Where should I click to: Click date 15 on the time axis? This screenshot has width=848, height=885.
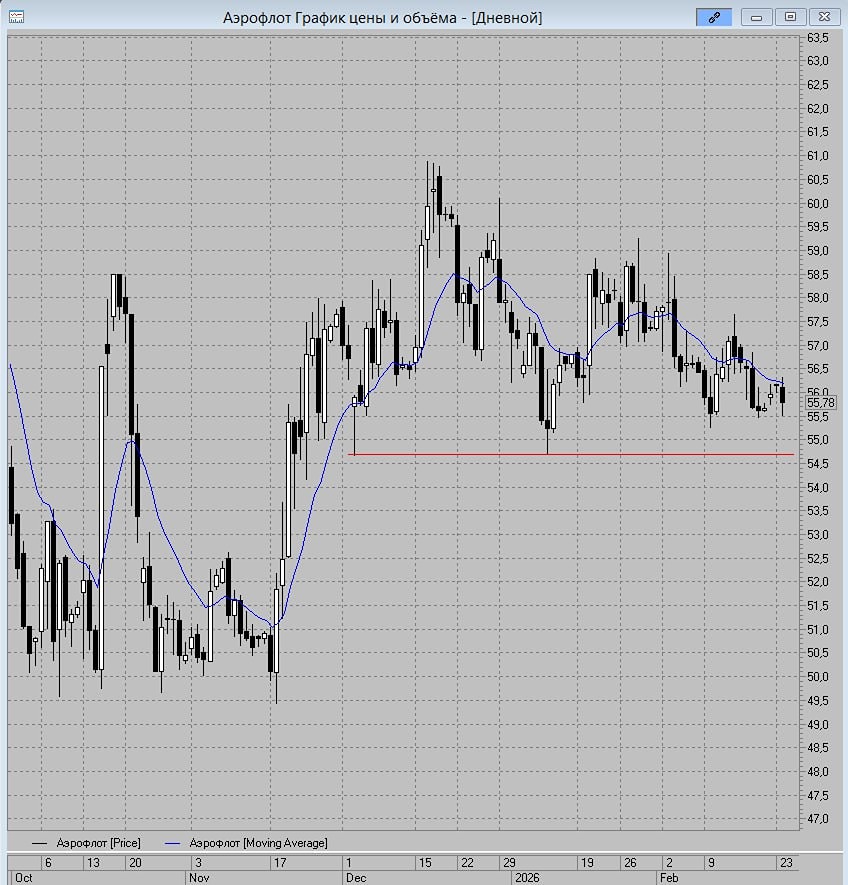(x=425, y=862)
